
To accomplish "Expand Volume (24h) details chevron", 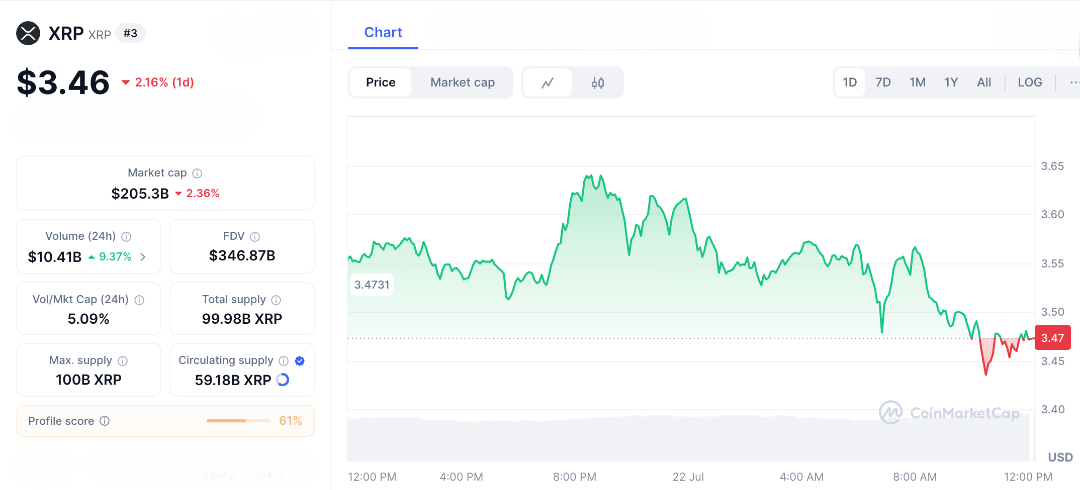I will click(142, 257).
